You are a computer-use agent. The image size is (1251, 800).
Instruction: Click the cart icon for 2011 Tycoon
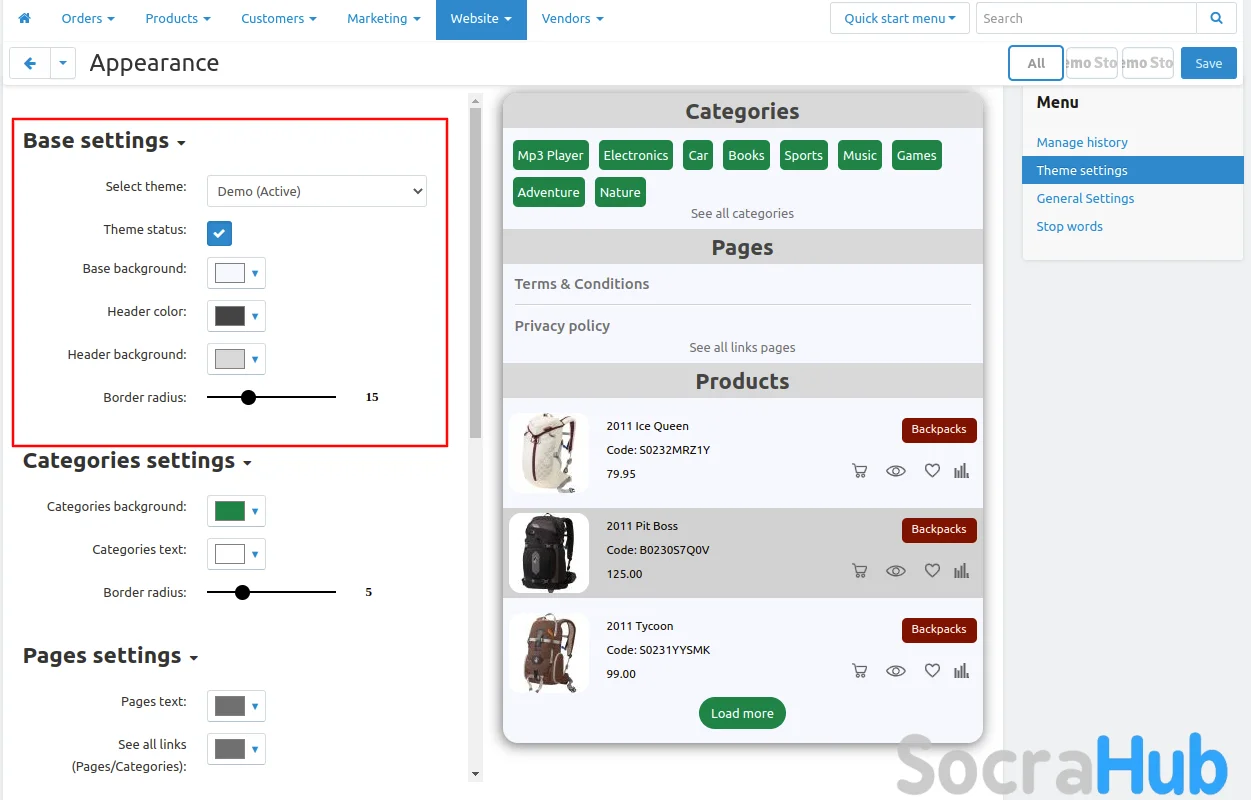pos(859,671)
